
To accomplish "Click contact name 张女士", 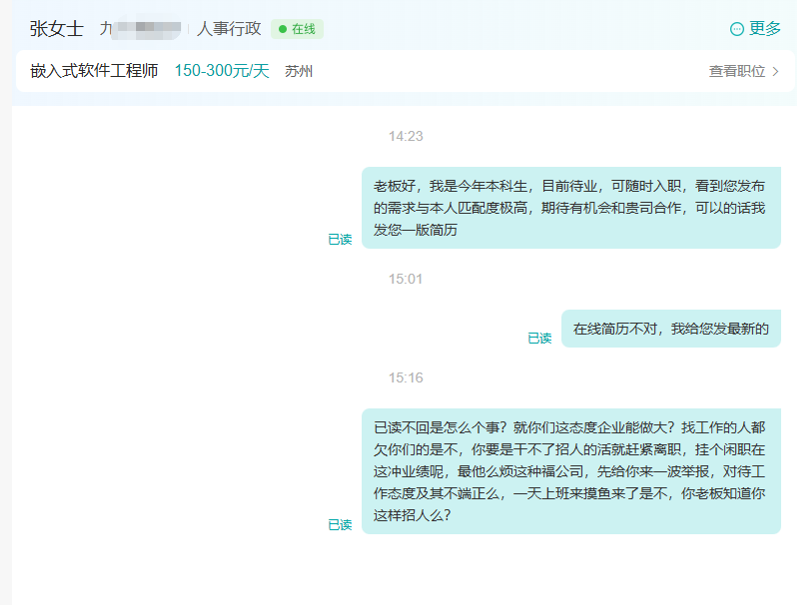I will (56, 28).
